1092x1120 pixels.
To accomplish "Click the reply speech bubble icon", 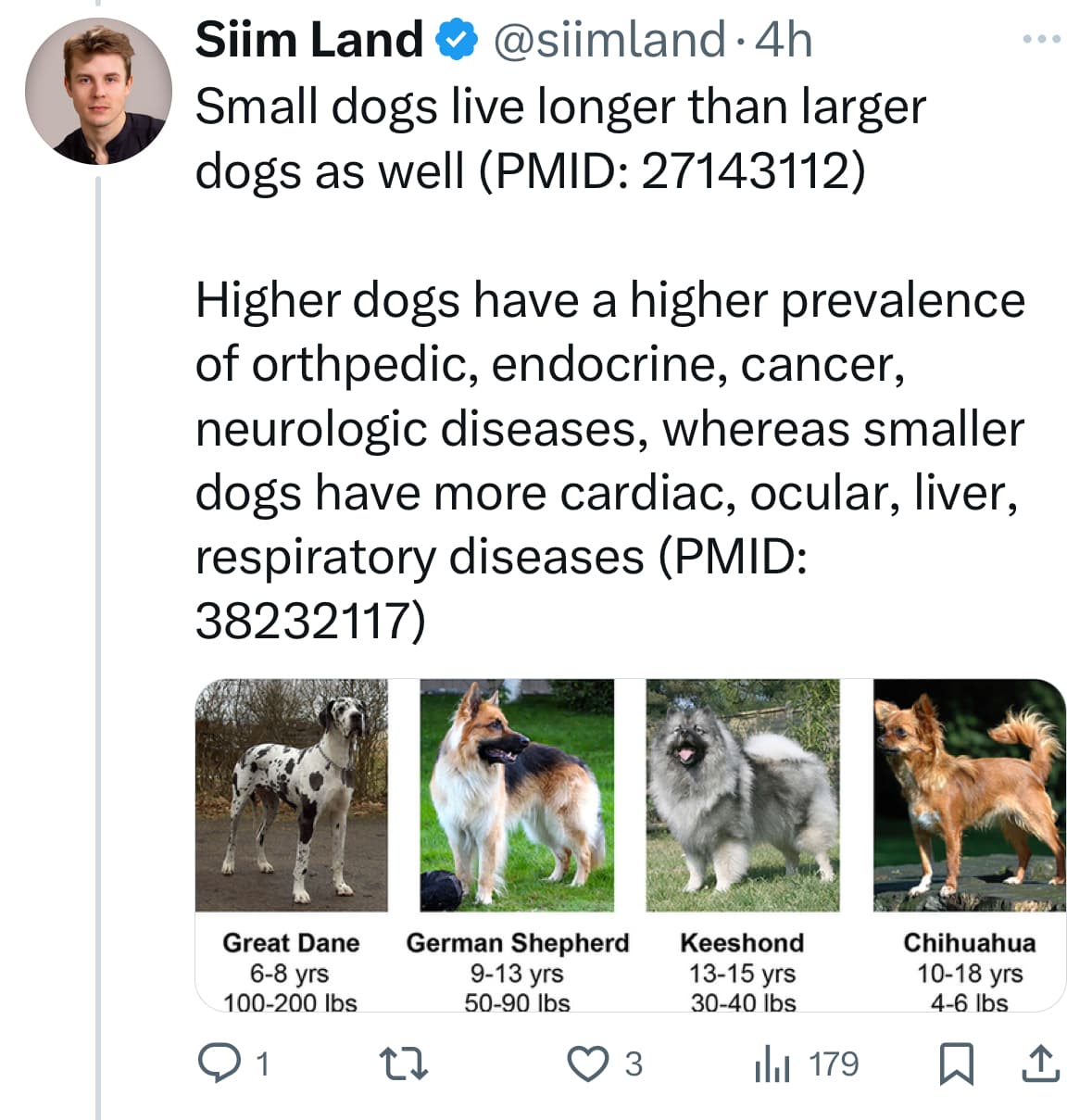I will coord(218,1063).
